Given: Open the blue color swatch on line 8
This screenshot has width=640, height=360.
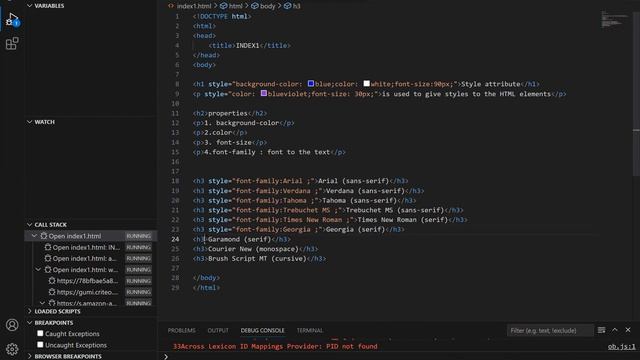Looking at the screenshot, I should (x=311, y=83).
